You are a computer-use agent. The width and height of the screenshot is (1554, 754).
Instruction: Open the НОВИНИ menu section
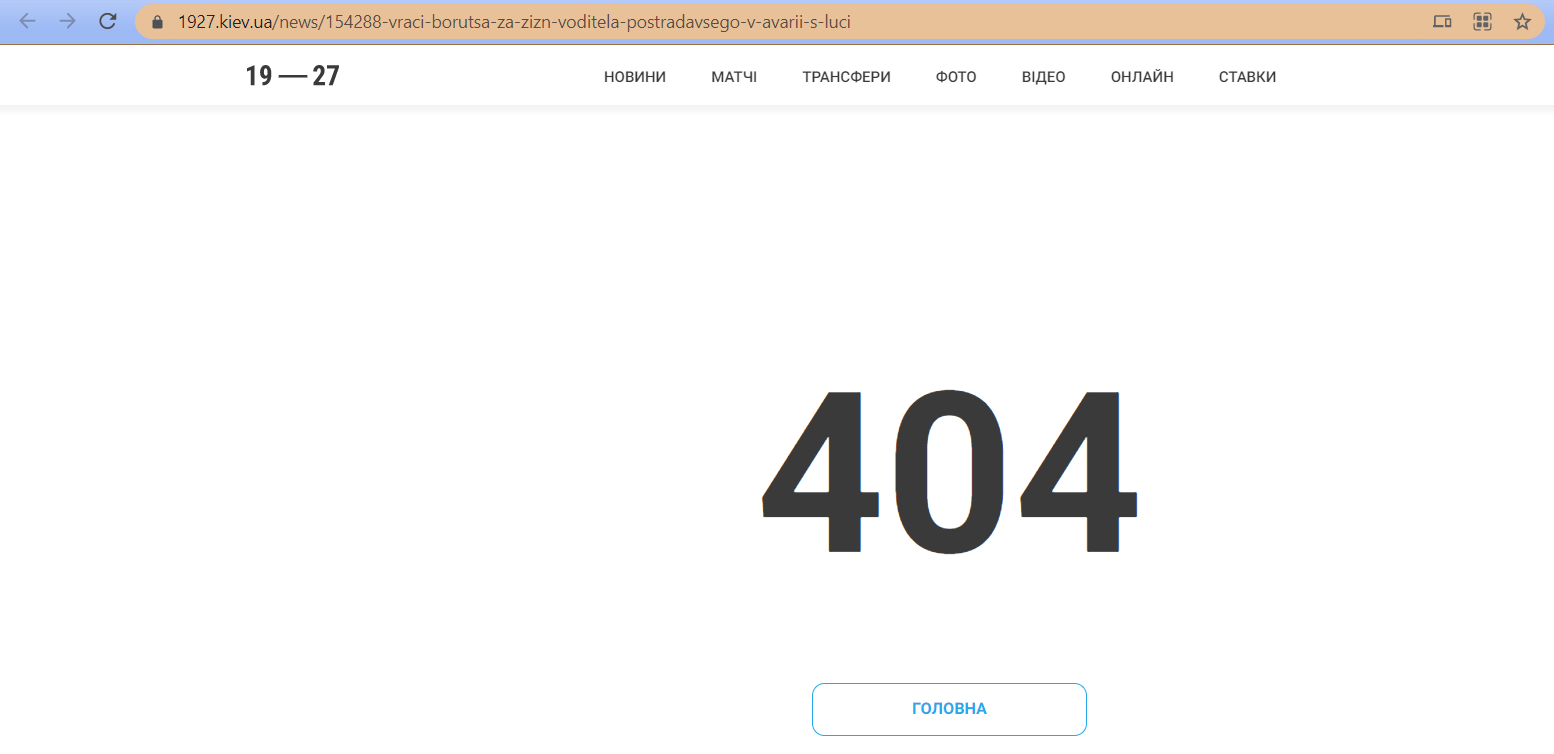[635, 77]
